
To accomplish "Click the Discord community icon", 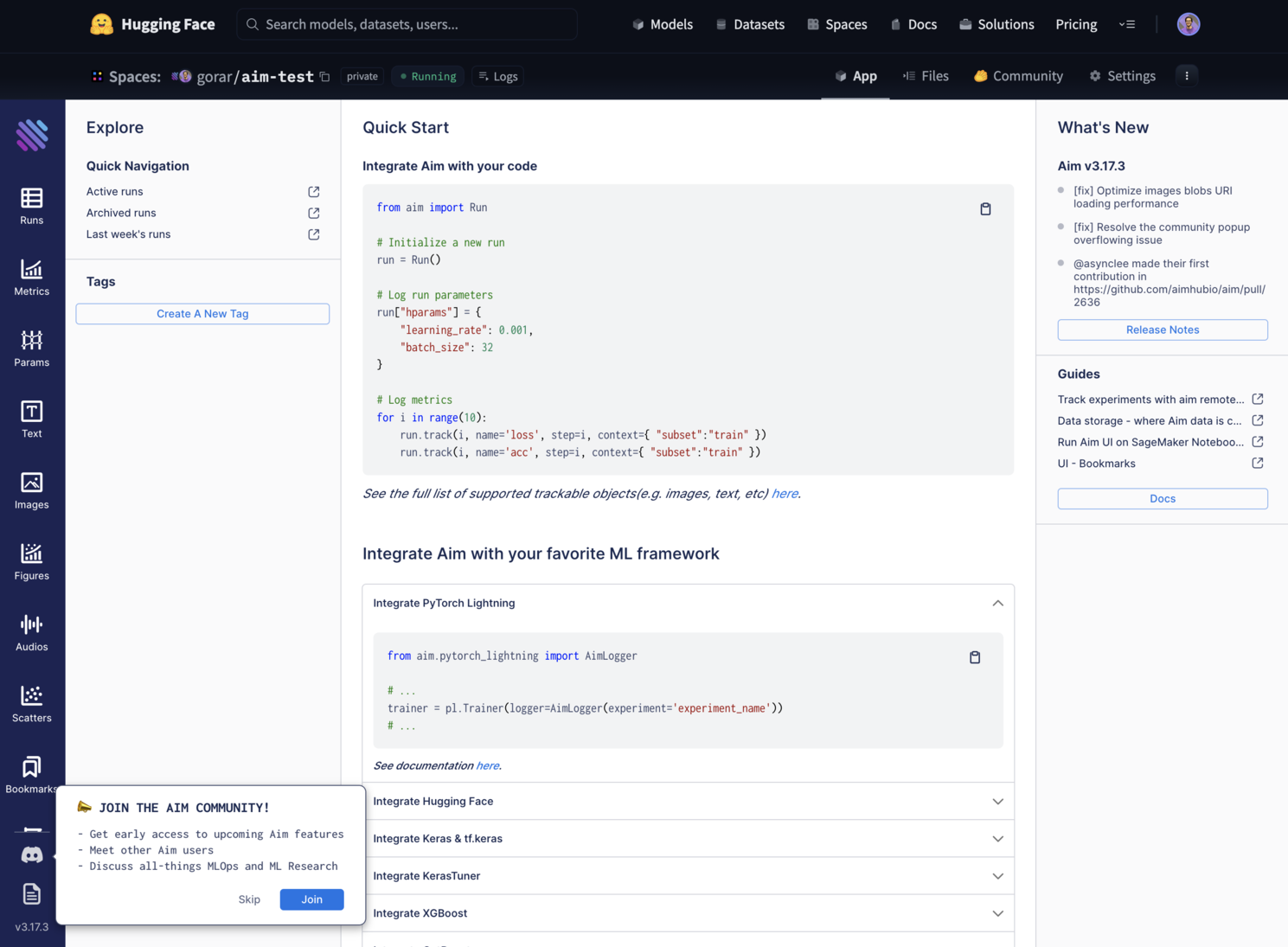I will coord(32,854).
